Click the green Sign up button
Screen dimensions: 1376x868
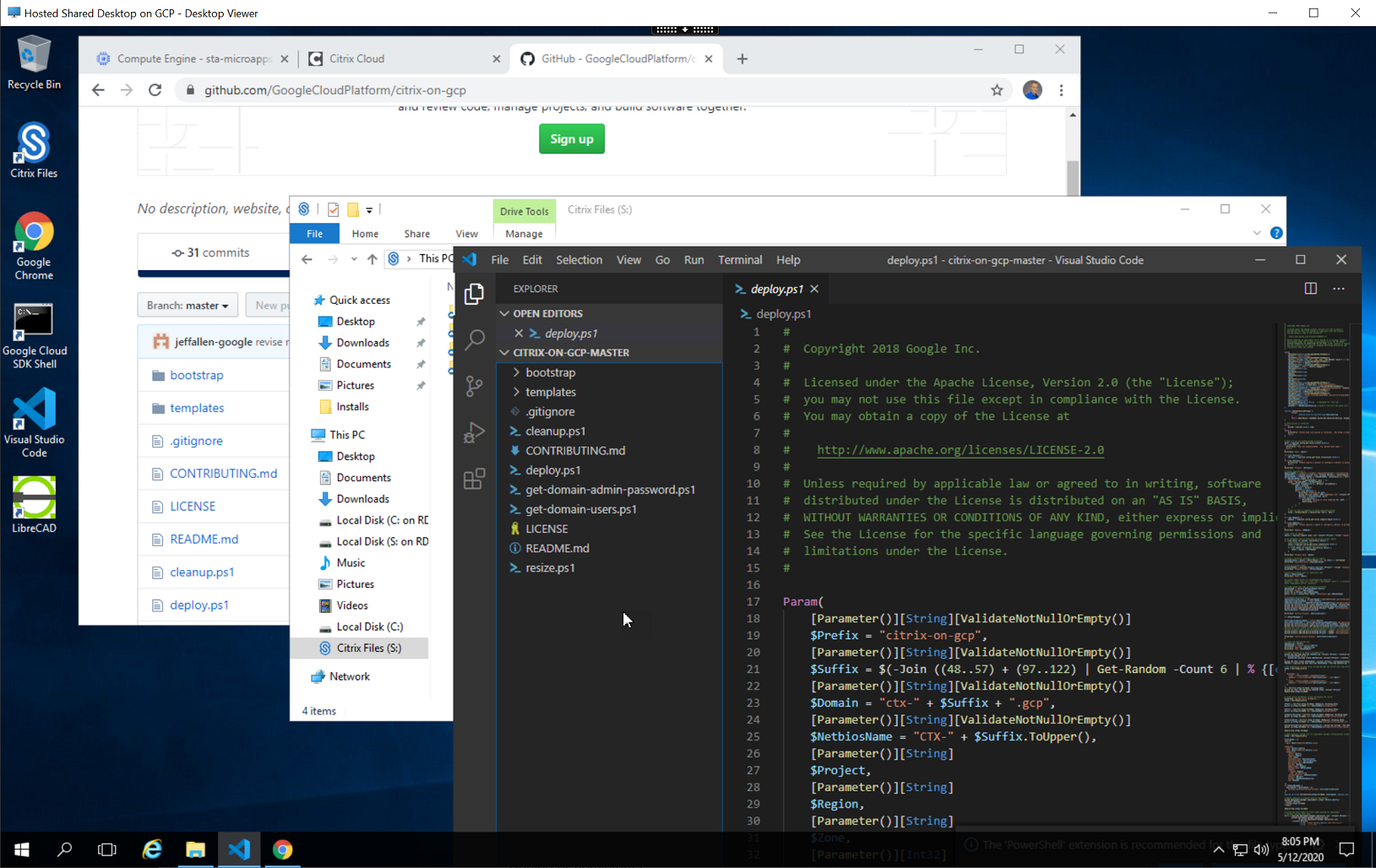click(x=572, y=139)
